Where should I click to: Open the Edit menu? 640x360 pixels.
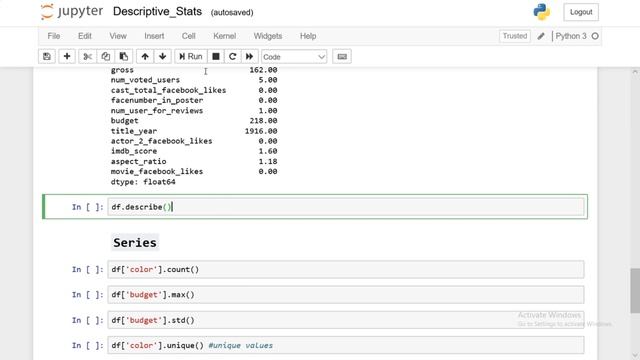point(85,36)
